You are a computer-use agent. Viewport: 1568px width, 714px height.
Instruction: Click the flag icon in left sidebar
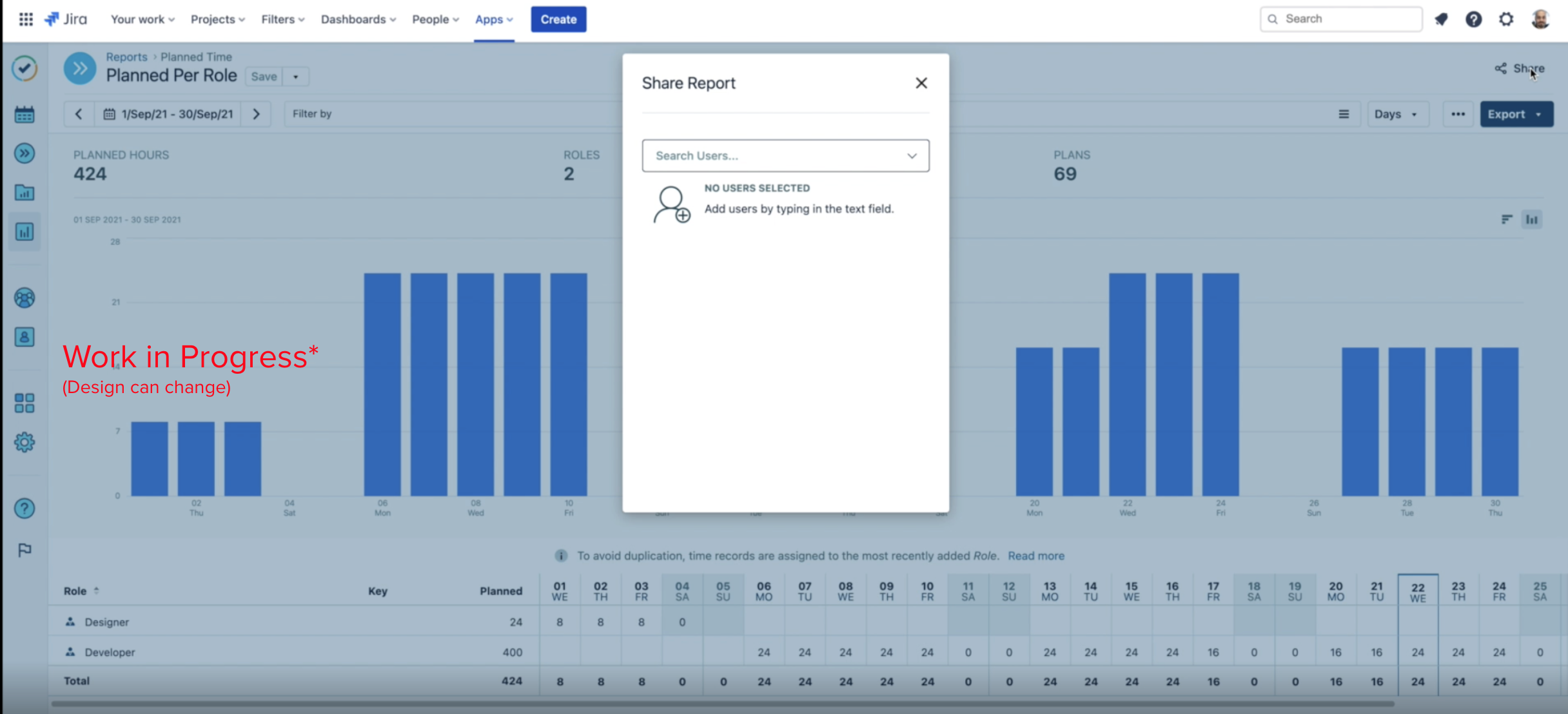point(24,550)
